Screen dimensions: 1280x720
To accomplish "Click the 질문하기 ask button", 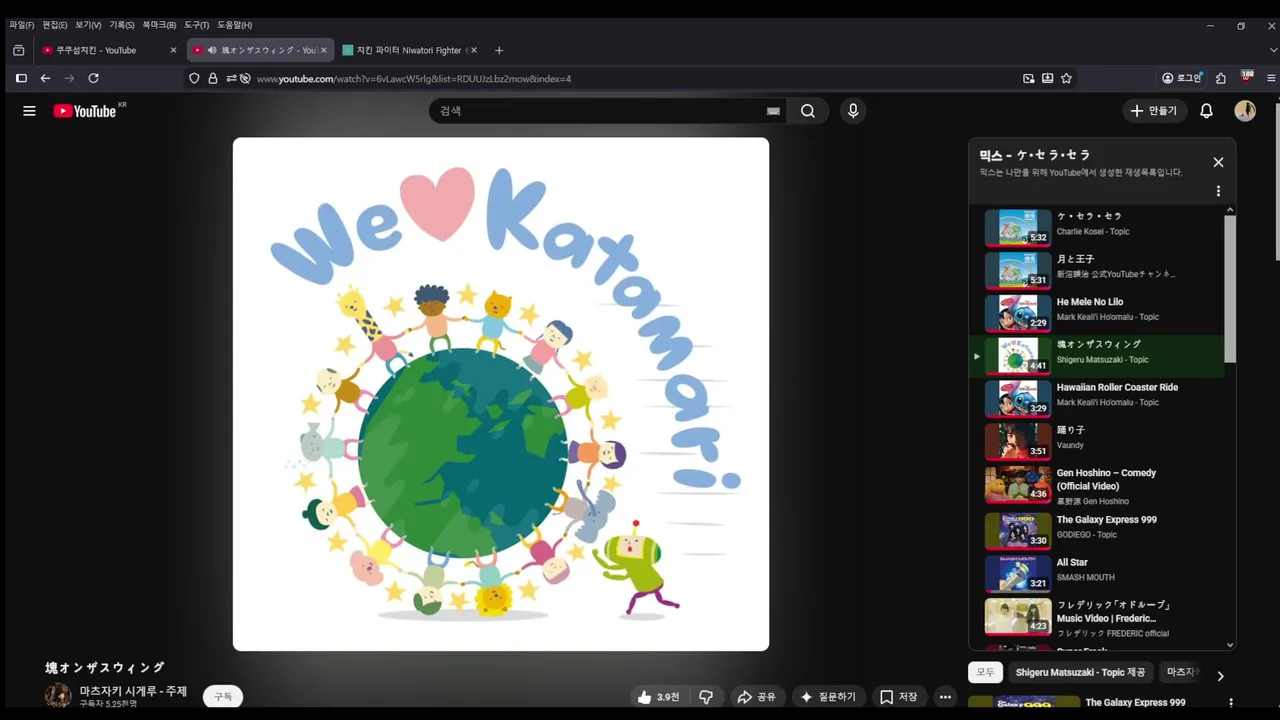I will pos(828,697).
